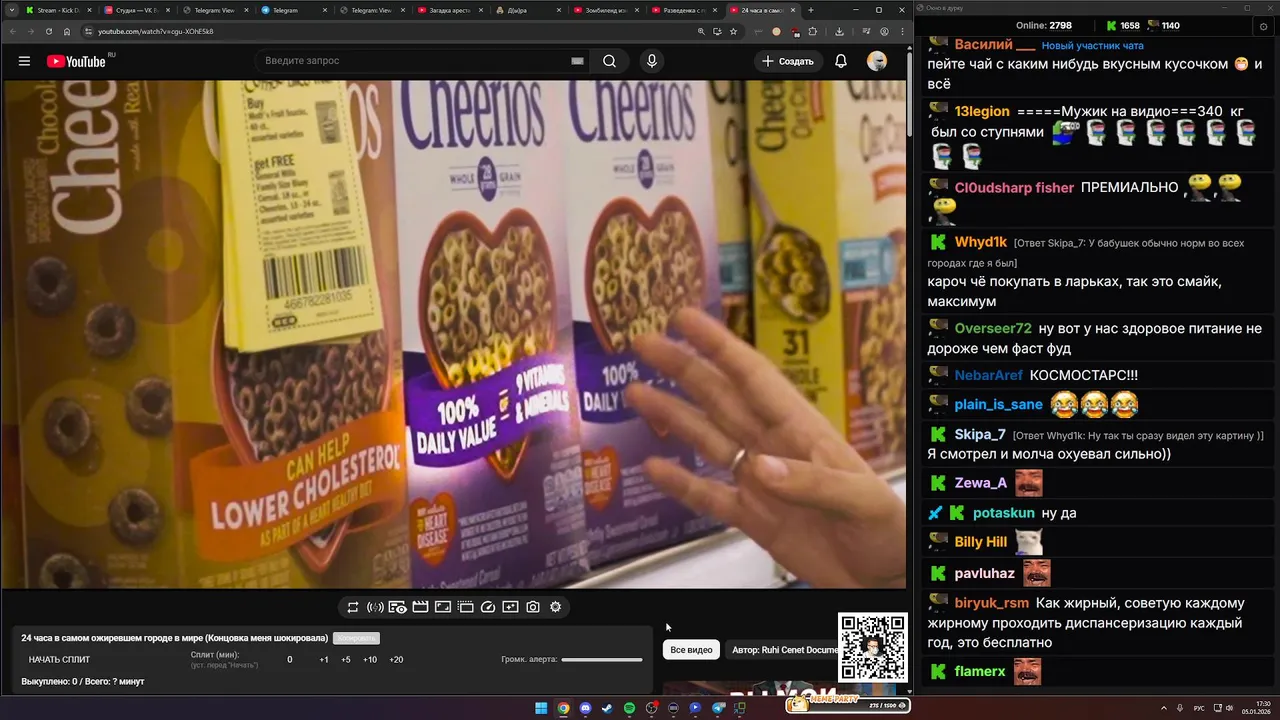Click the QR code overlay image
Image resolution: width=1280 pixels, height=720 pixels.
[x=873, y=648]
